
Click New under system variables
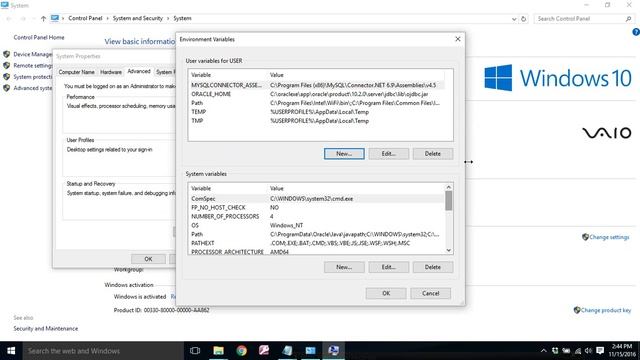coord(344,267)
